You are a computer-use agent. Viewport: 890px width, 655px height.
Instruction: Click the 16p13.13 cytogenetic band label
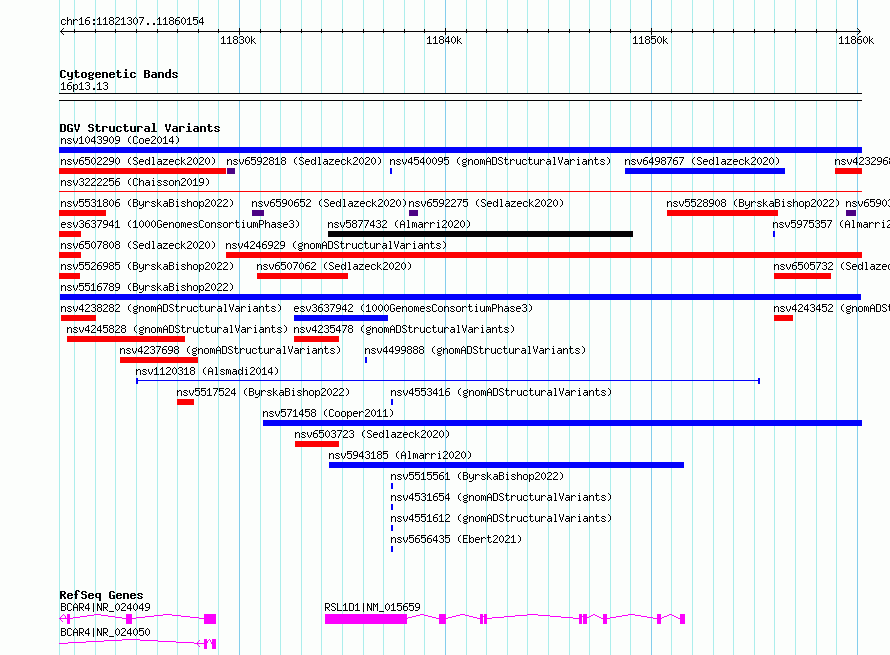pos(84,86)
